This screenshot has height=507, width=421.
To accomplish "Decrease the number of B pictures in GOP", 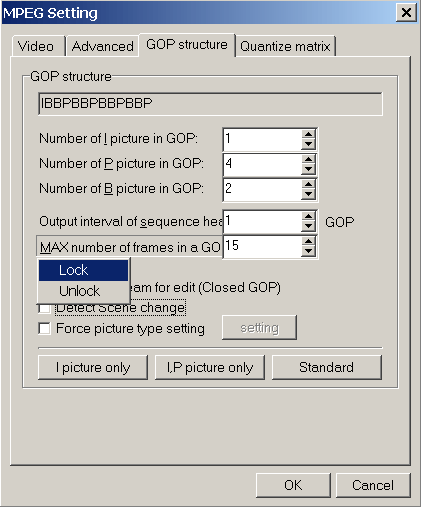I will coord(308,194).
